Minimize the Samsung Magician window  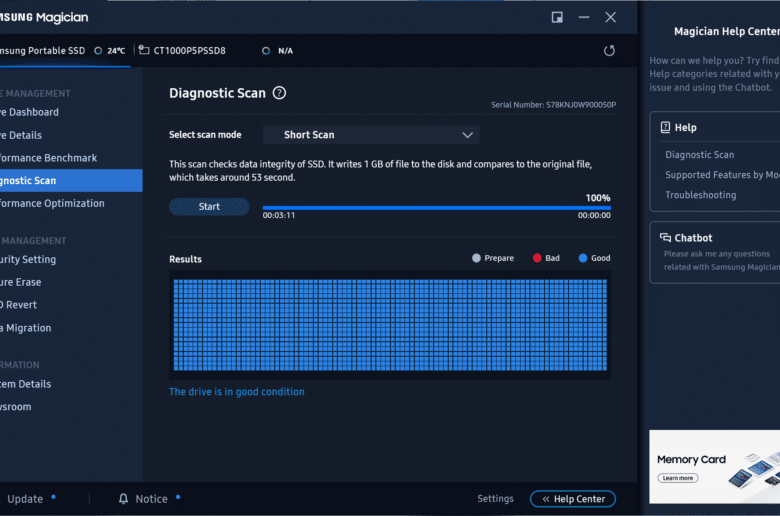[x=584, y=17]
